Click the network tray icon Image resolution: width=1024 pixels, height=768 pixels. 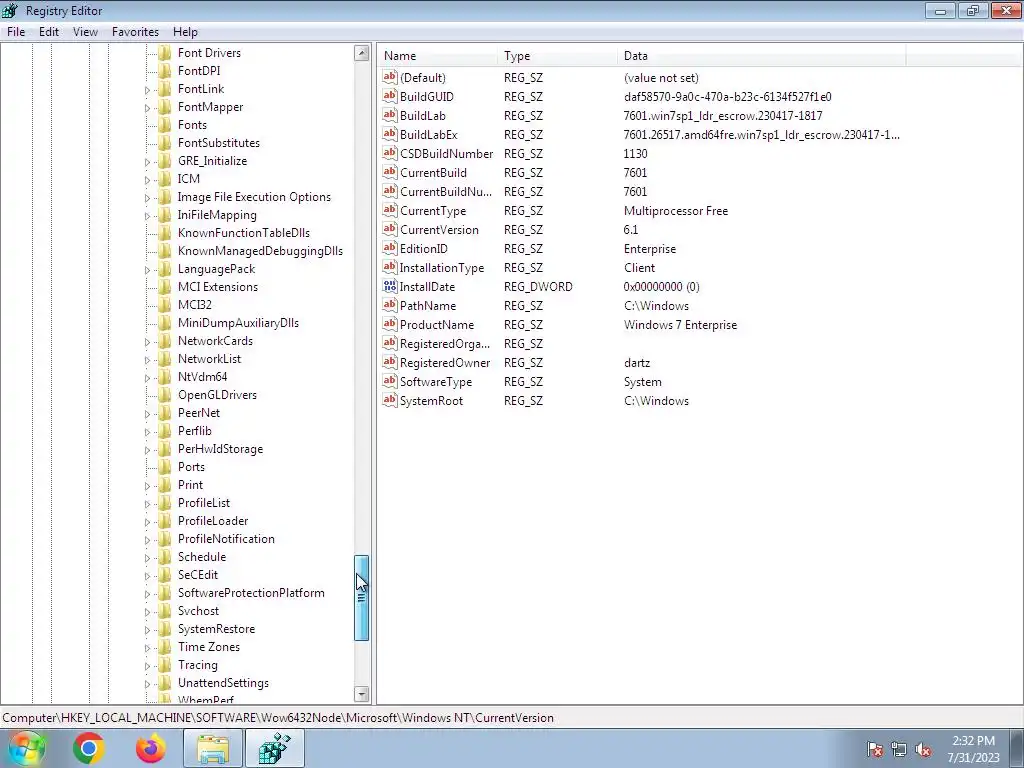[899, 750]
